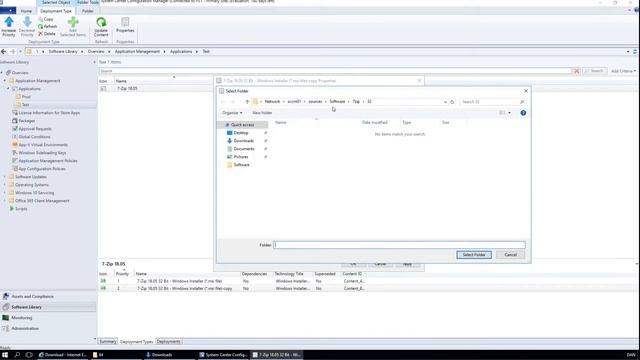Open the Monitoring workspace

pos(48,318)
